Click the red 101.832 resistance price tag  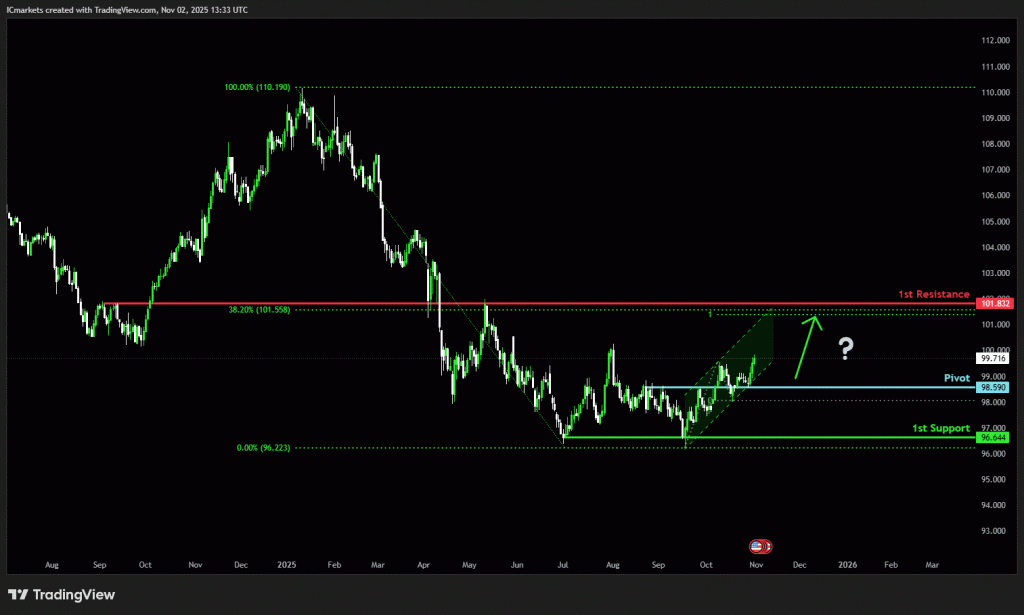click(x=996, y=303)
